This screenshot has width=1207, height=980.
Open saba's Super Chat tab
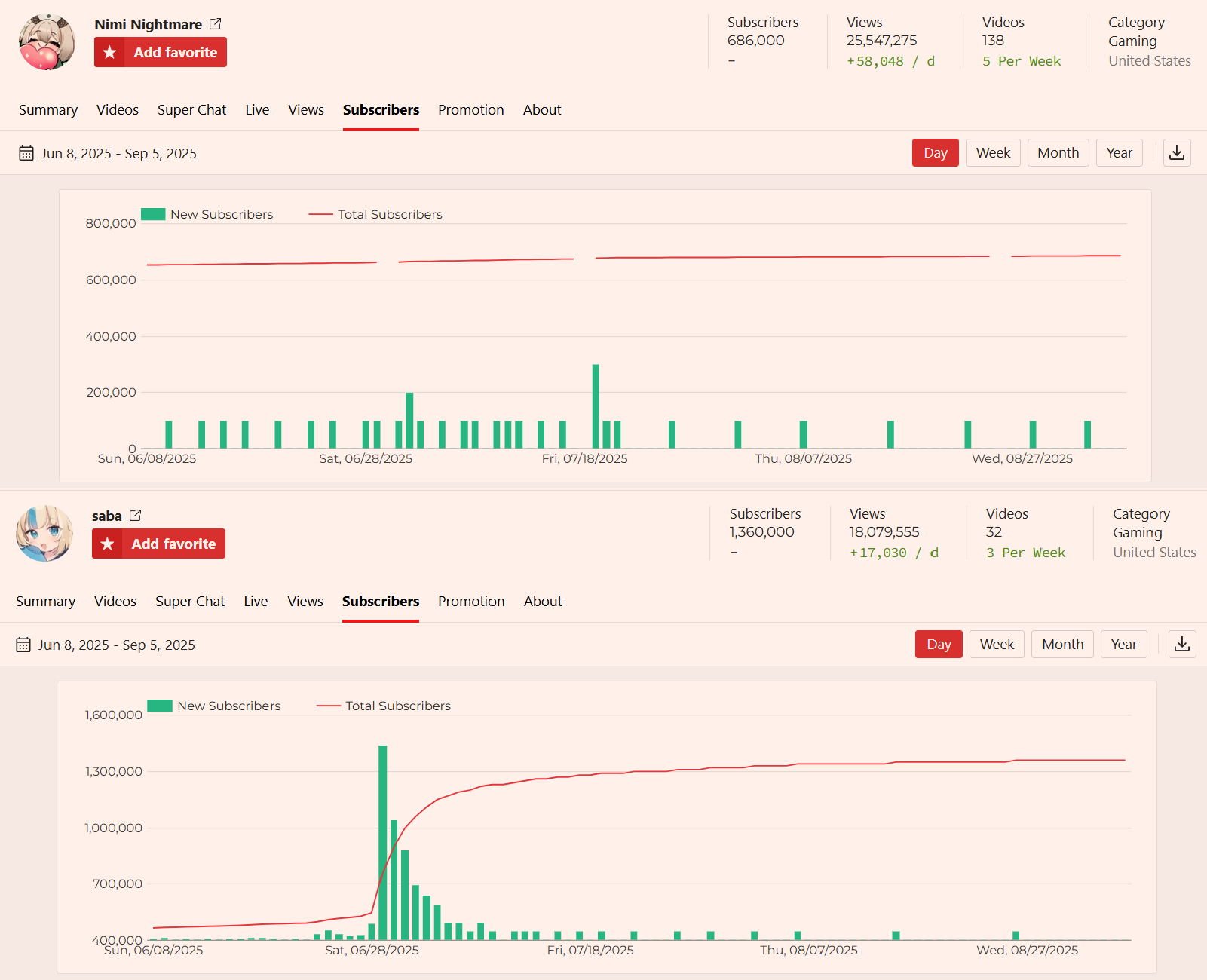pyautogui.click(x=190, y=602)
